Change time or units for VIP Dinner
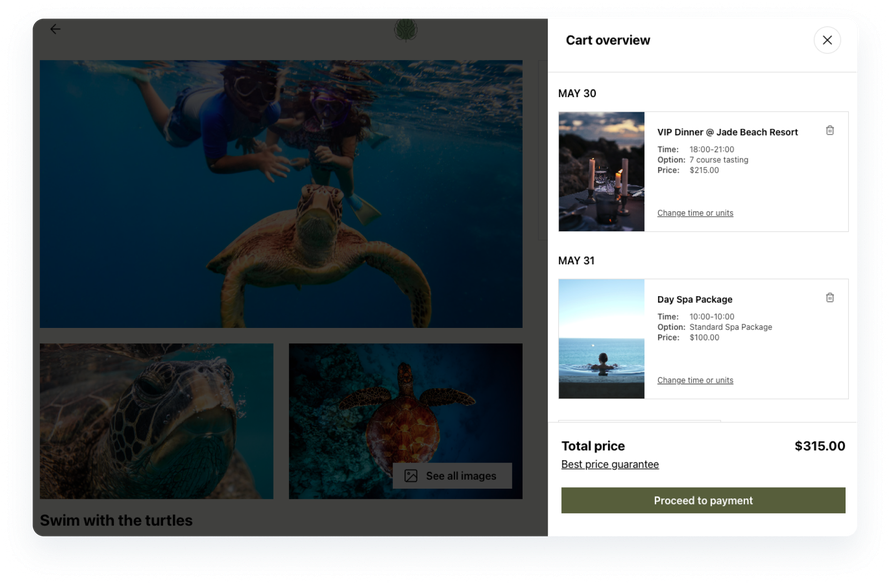The height and width of the screenshot is (583, 890). (x=695, y=213)
